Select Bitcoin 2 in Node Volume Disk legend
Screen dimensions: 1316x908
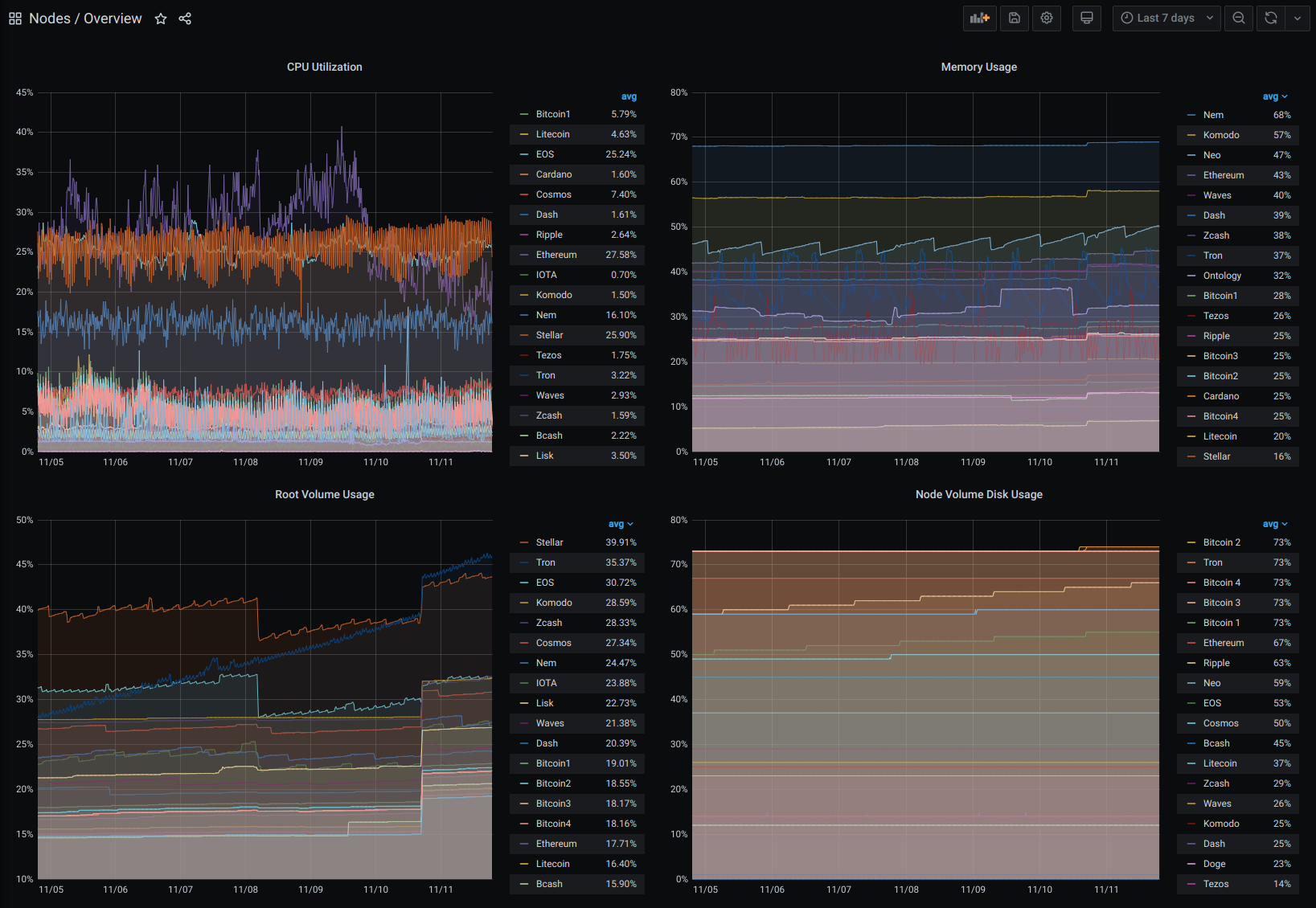[1221, 542]
